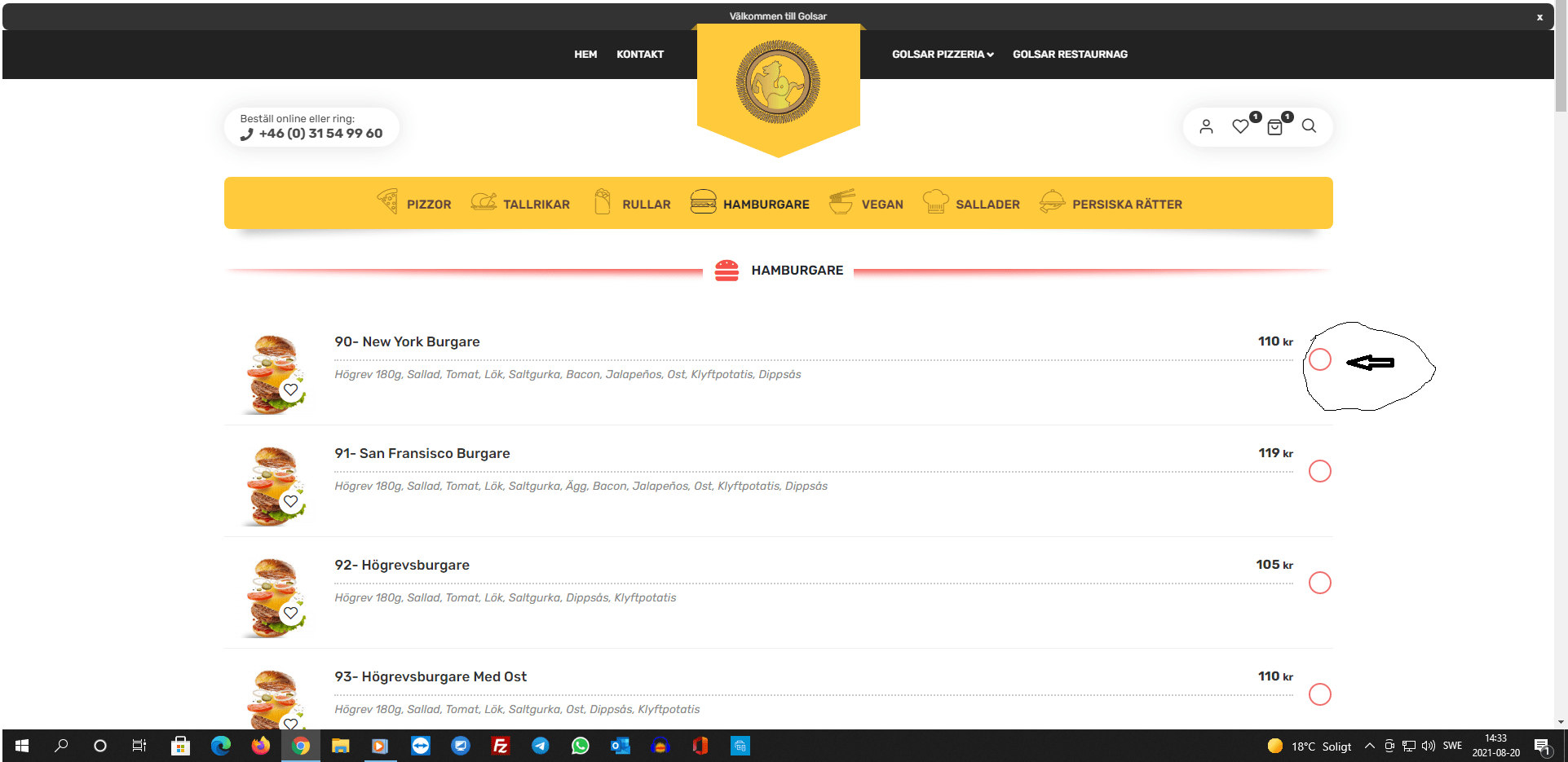Open Task View on taskbar
1568x762 pixels.
pos(139,746)
